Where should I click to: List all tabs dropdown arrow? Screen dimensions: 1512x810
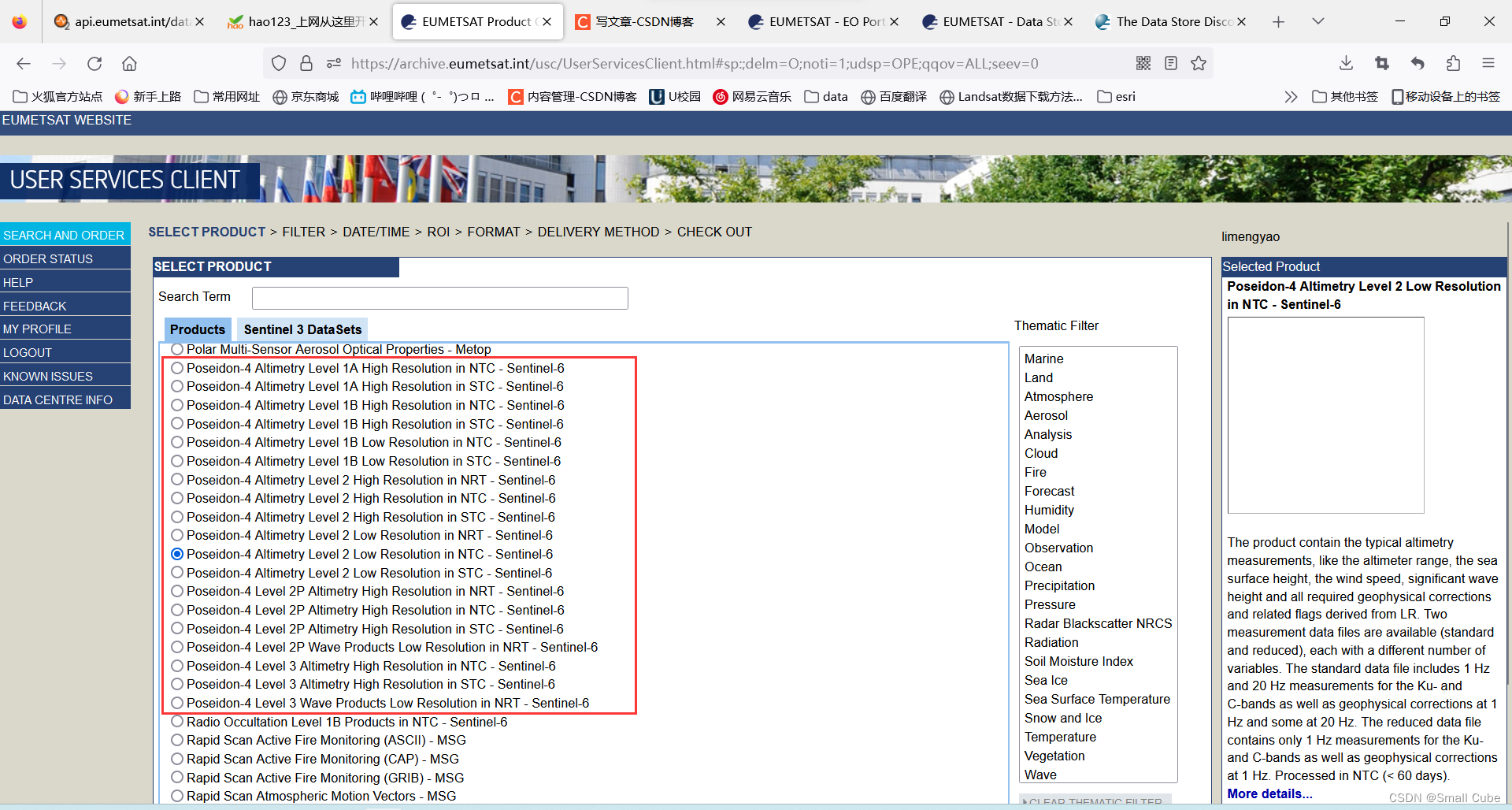[x=1317, y=22]
